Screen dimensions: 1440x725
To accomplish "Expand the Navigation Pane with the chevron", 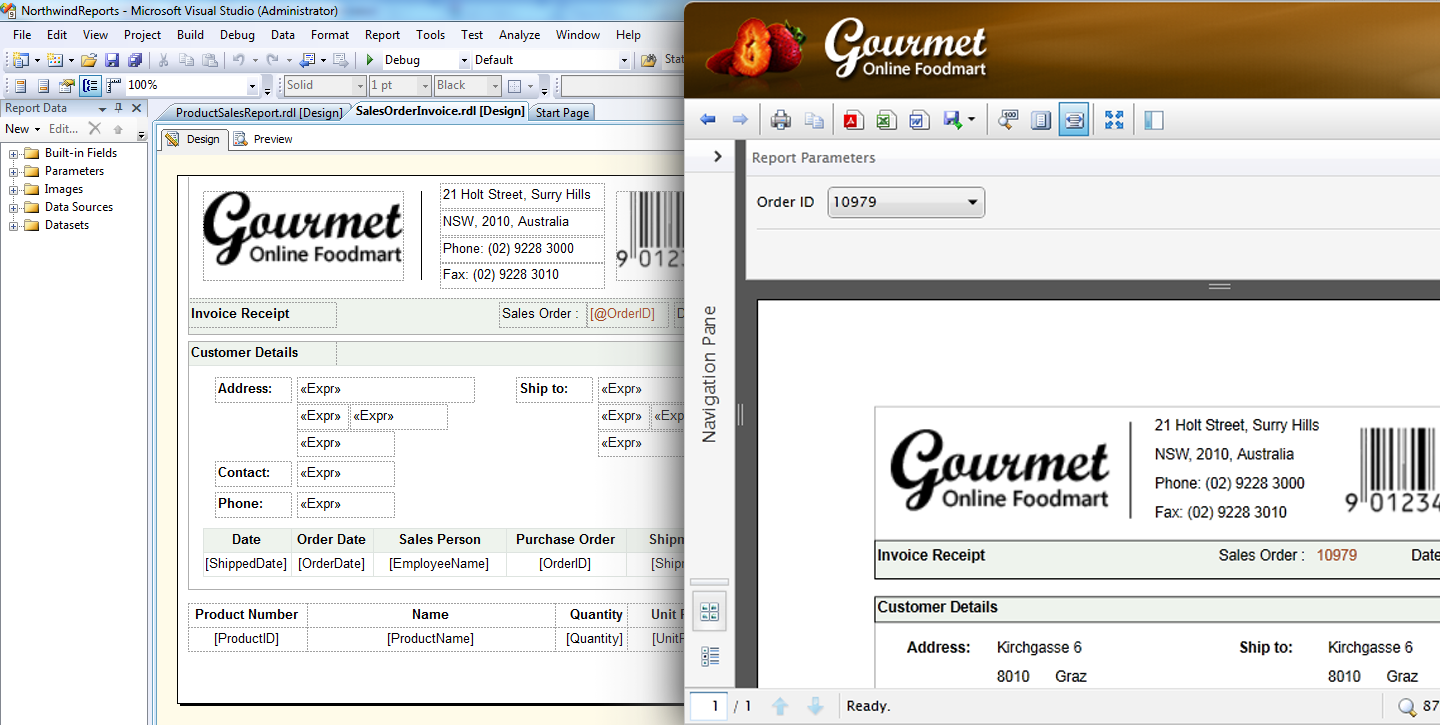I will tap(717, 156).
